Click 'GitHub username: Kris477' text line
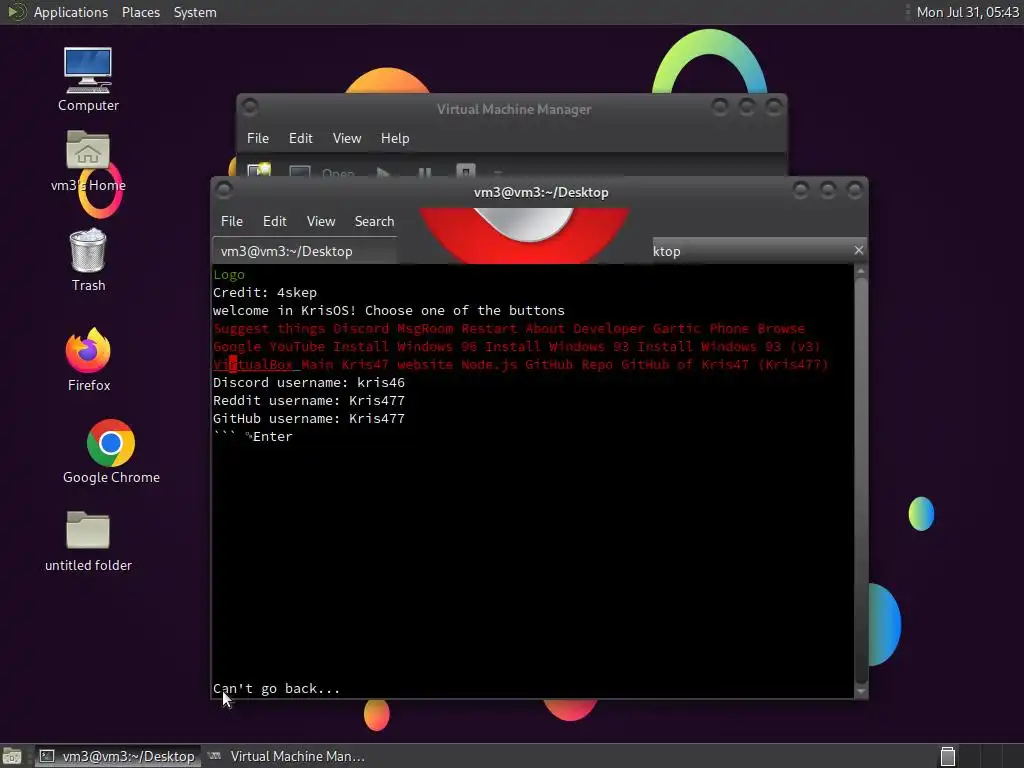Image resolution: width=1024 pixels, height=768 pixels. click(x=309, y=418)
